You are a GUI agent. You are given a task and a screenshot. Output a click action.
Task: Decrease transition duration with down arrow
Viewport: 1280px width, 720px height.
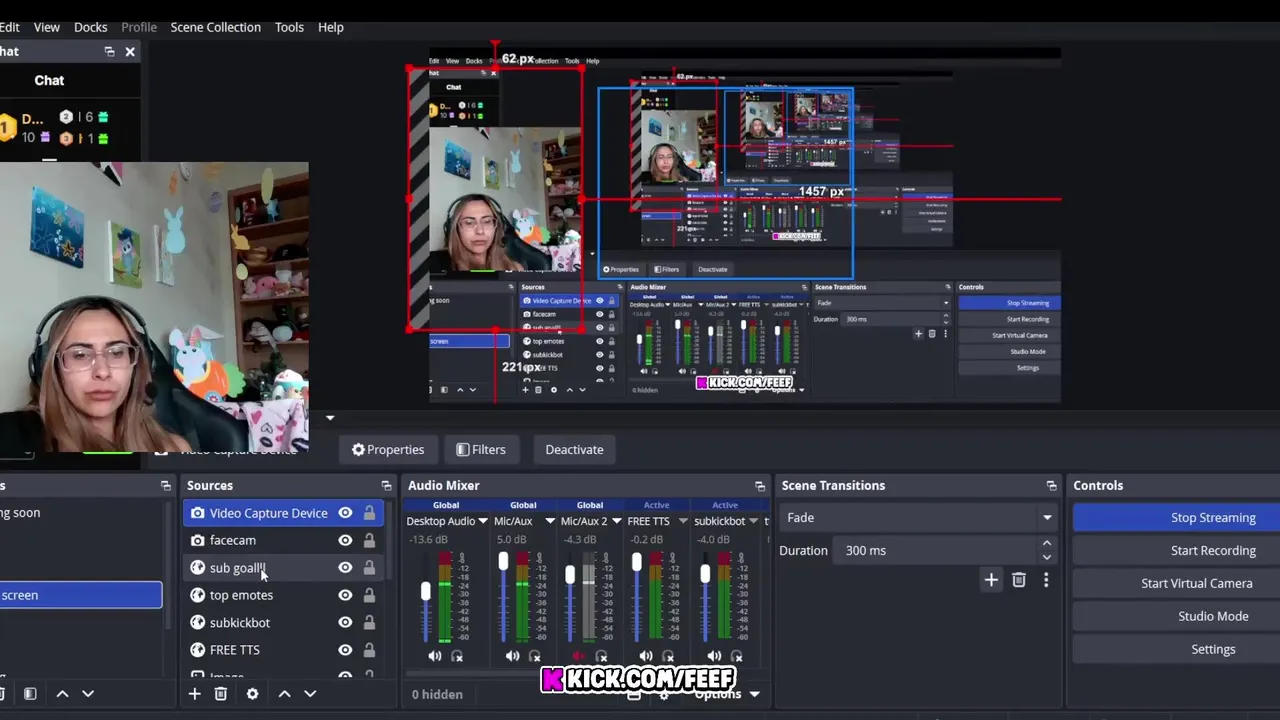[1046, 557]
